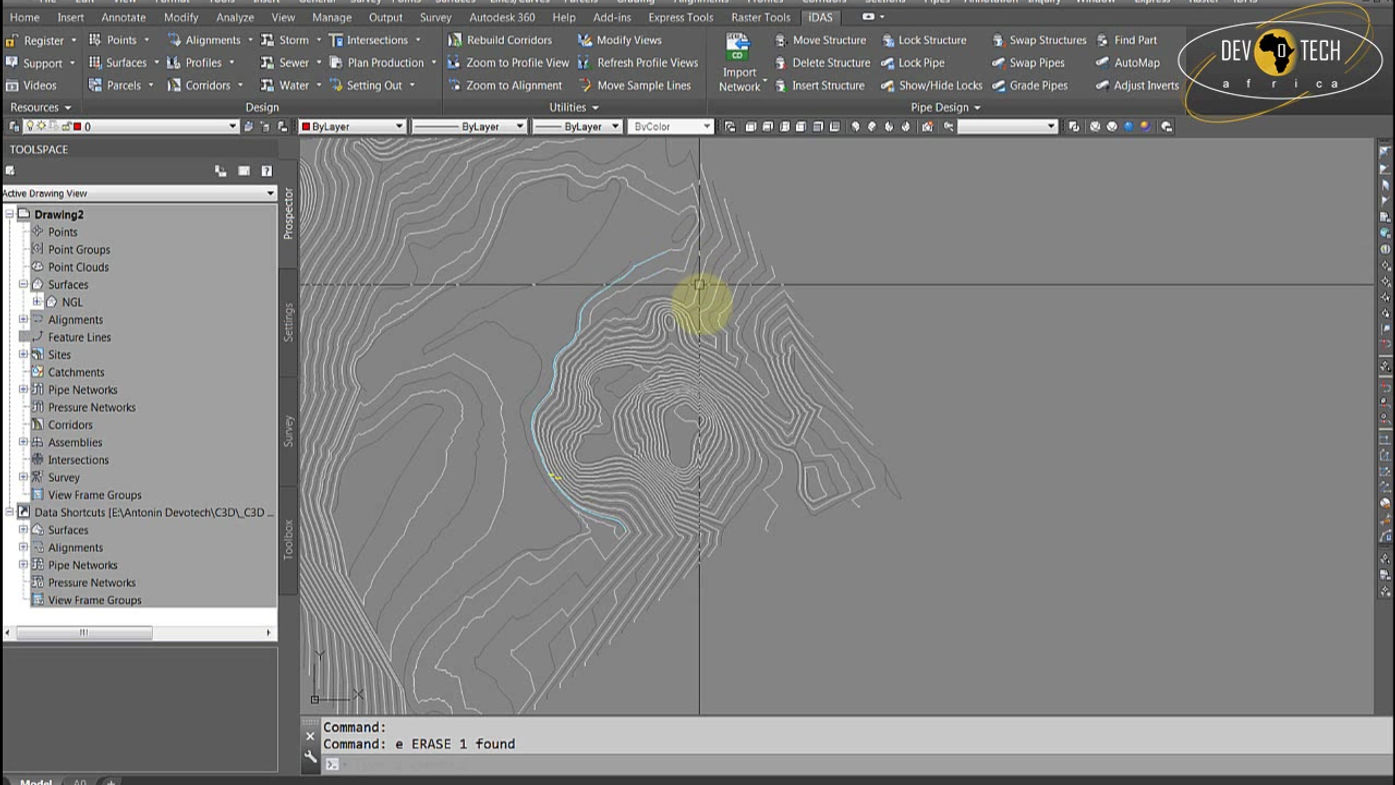Click the Modify Views icon
1395x785 pixels.
pos(585,40)
